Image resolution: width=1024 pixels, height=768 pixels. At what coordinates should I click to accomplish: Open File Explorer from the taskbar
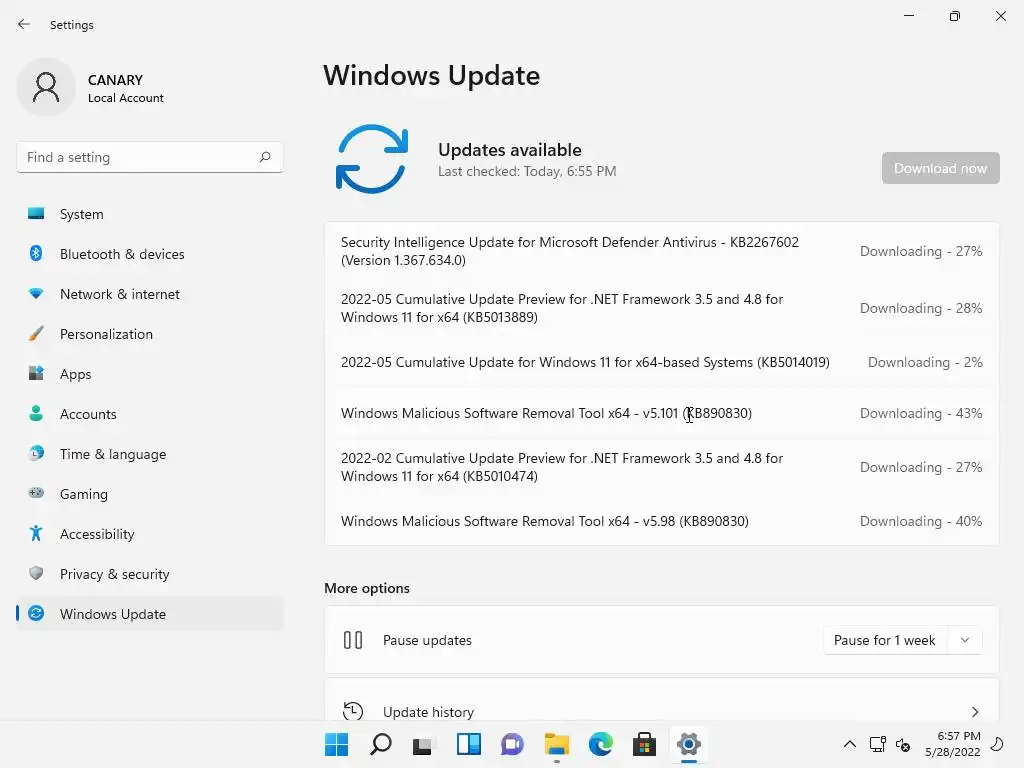pos(557,744)
